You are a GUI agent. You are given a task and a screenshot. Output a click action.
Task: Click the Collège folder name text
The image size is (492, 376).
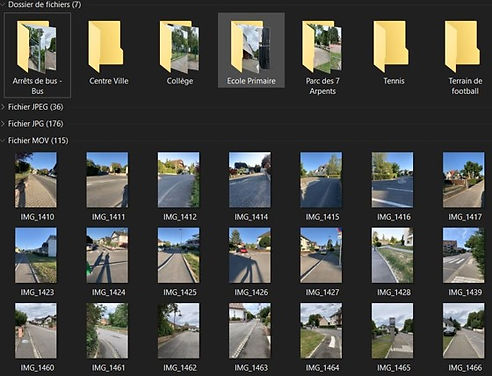180,81
